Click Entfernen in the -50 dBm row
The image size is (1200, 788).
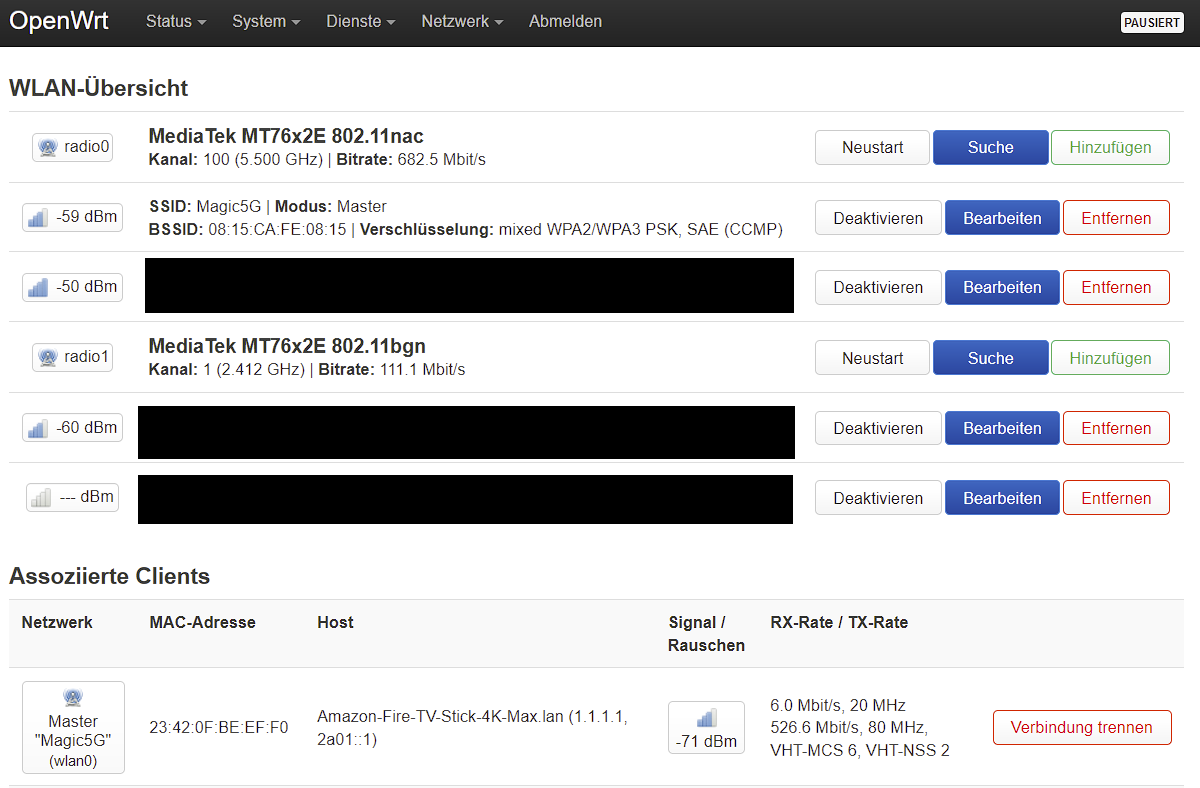tap(1116, 287)
